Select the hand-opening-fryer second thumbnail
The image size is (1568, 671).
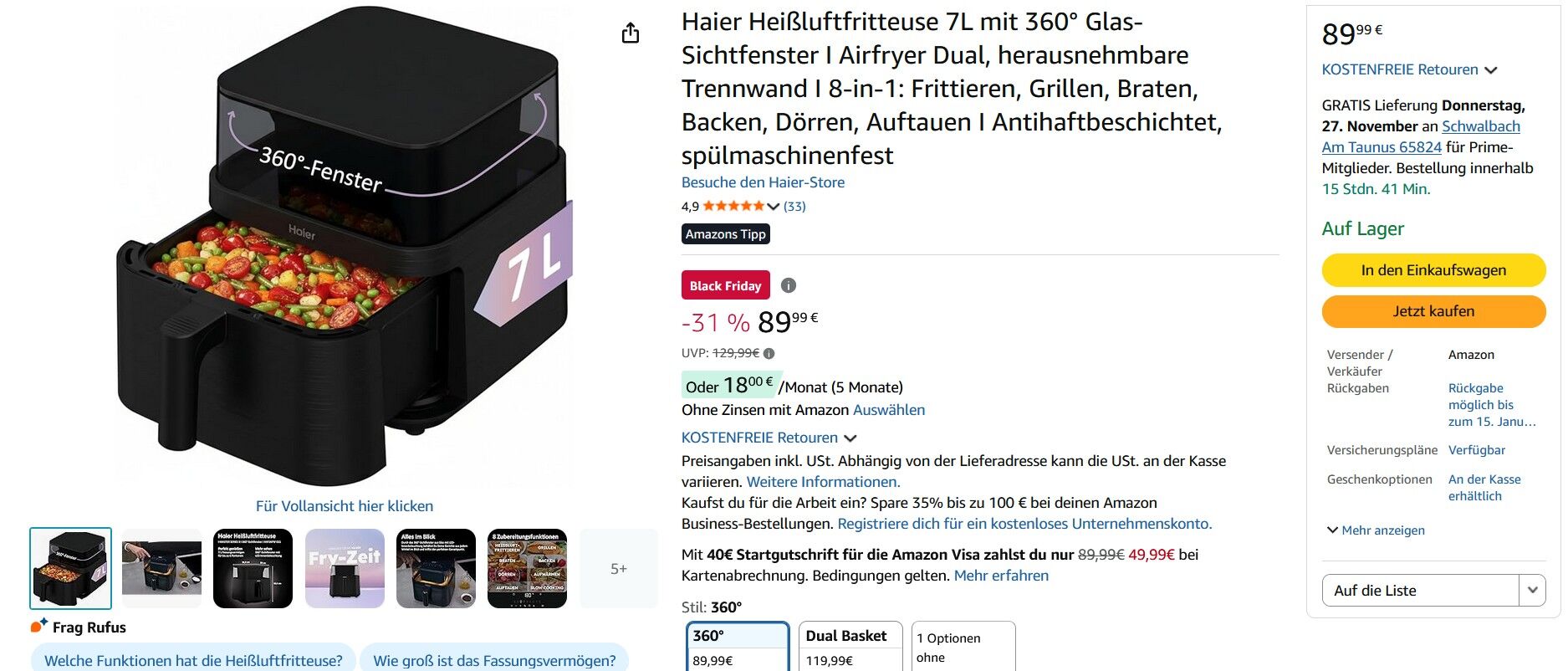pos(161,568)
